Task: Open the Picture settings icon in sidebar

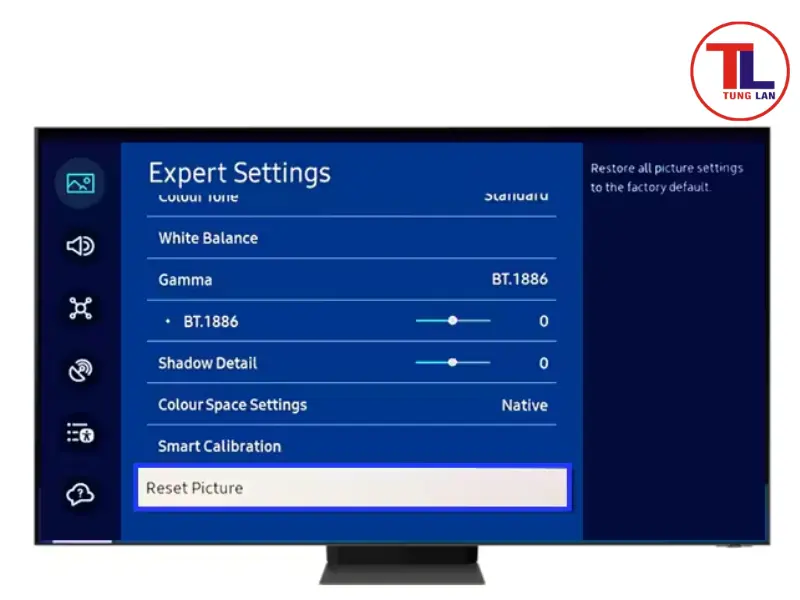Action: point(80,183)
